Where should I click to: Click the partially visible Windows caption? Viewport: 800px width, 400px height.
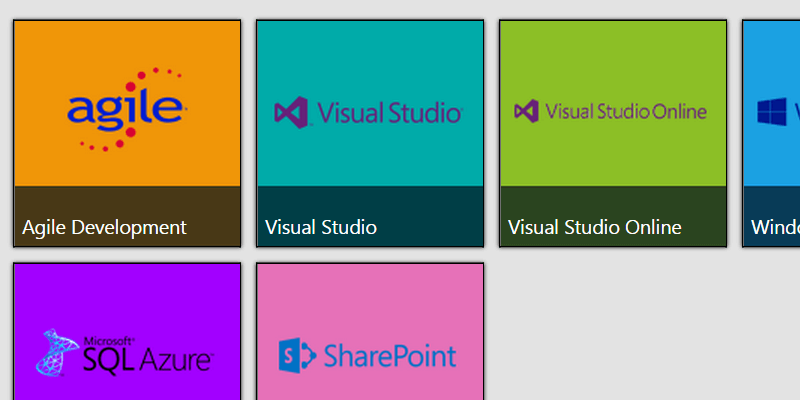click(776, 227)
